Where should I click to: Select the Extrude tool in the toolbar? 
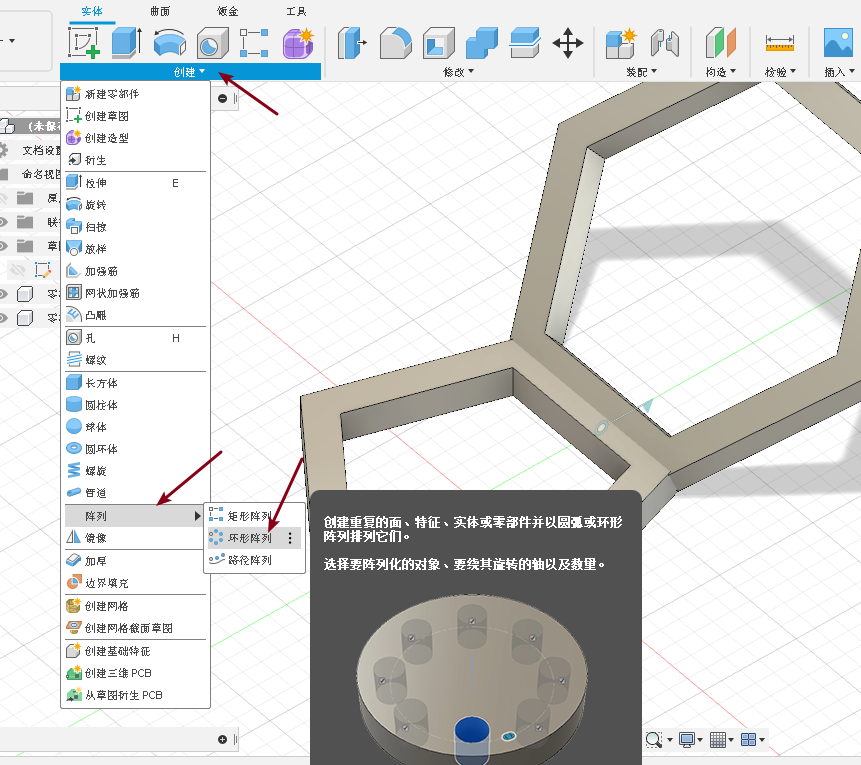(127, 42)
